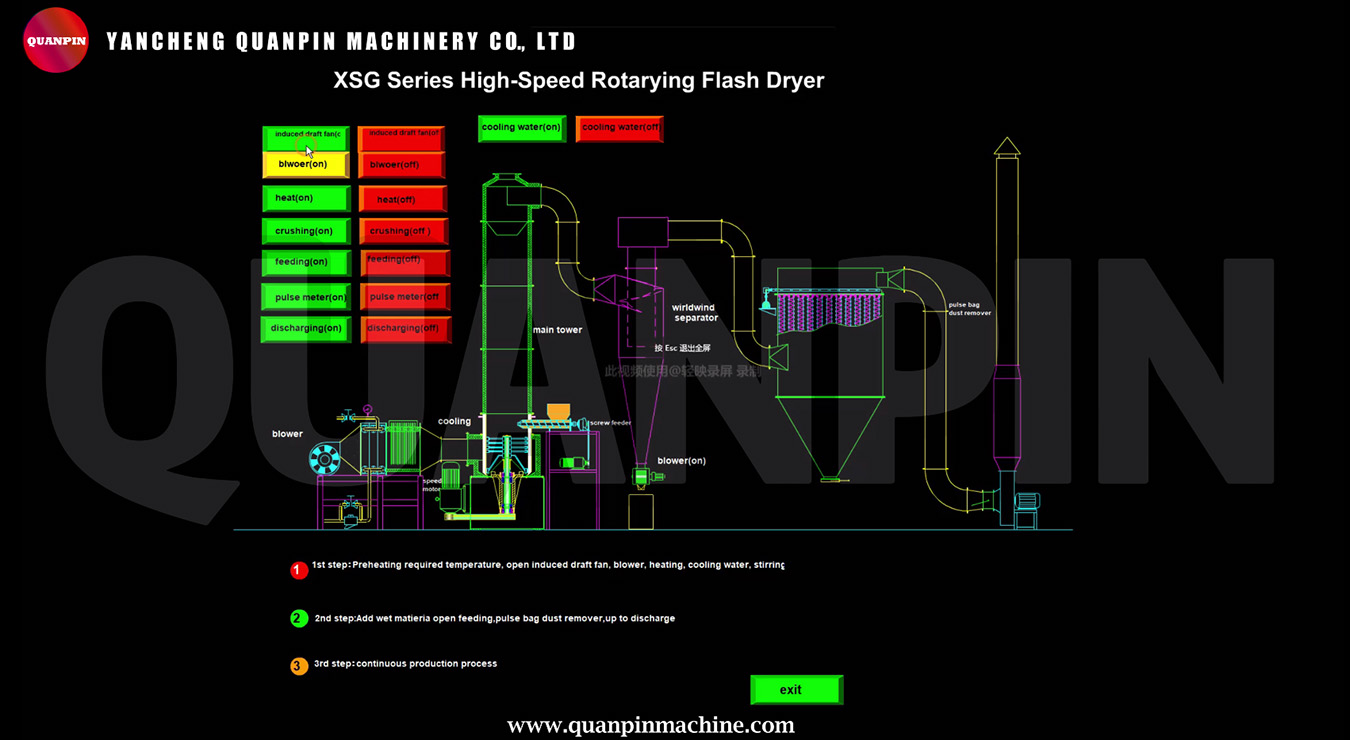Click the orange feed hopper on screw feeder
The width and height of the screenshot is (1350, 740).
point(558,413)
